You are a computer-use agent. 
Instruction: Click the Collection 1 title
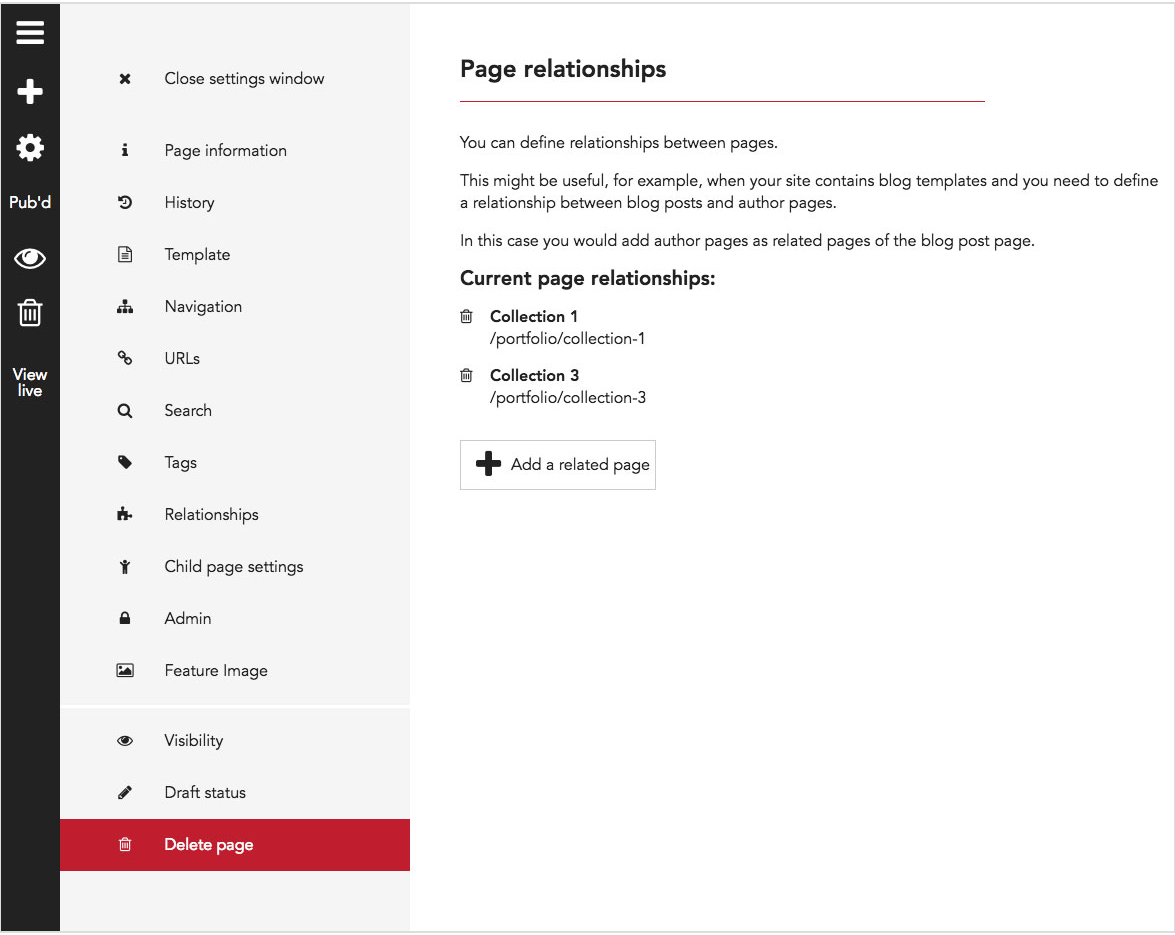[x=534, y=316]
